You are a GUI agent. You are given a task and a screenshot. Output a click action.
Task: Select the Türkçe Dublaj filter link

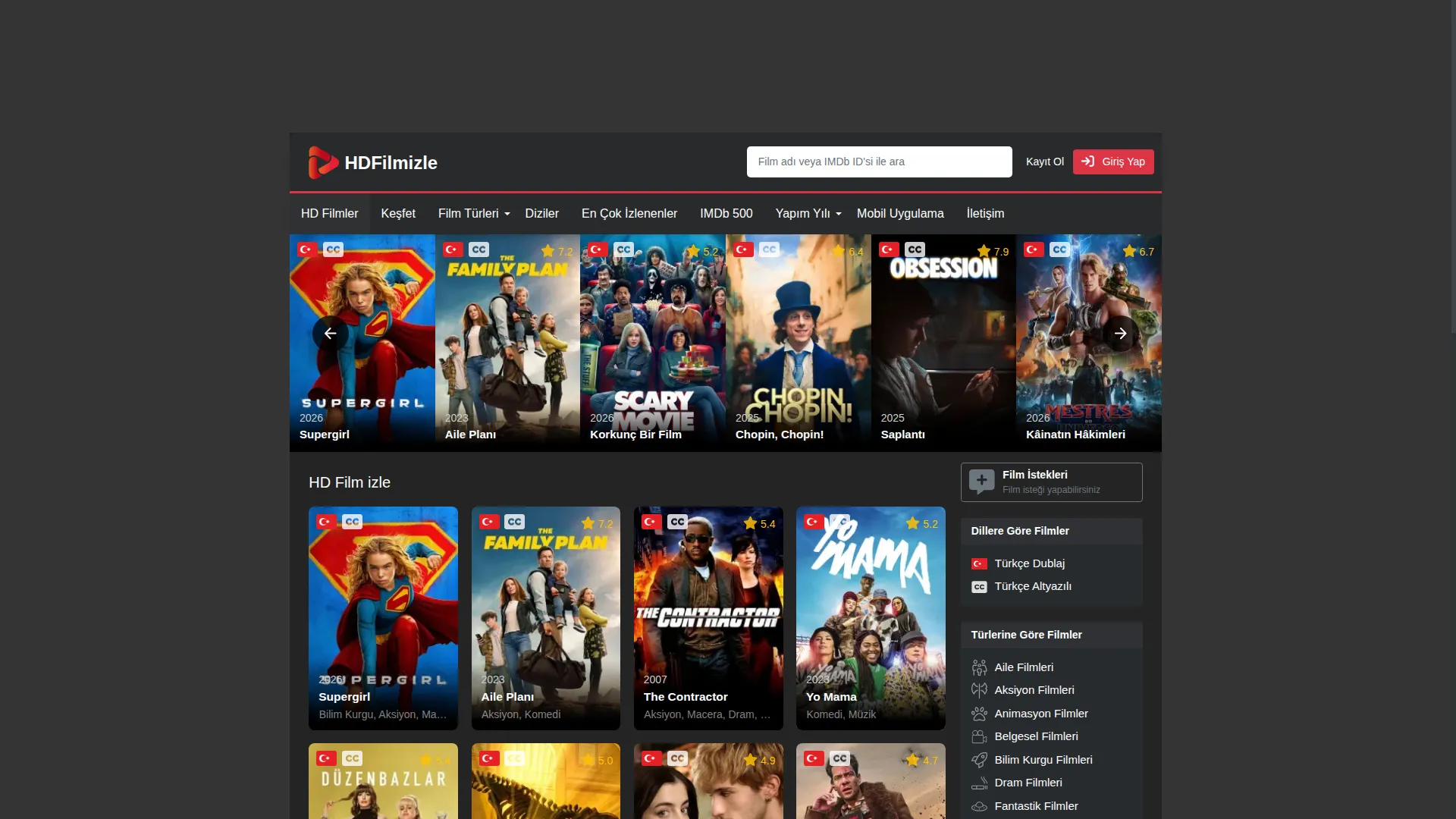pyautogui.click(x=1029, y=563)
